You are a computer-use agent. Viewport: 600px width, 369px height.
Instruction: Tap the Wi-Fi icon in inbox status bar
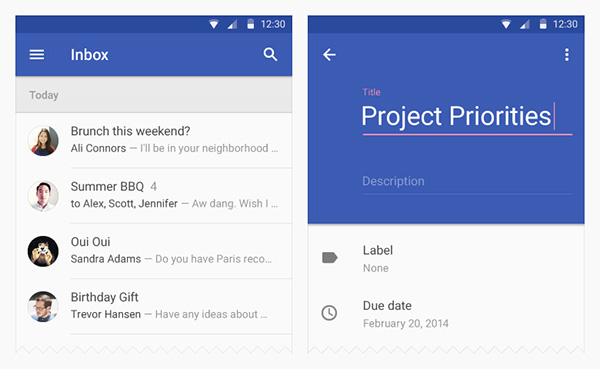pos(214,24)
